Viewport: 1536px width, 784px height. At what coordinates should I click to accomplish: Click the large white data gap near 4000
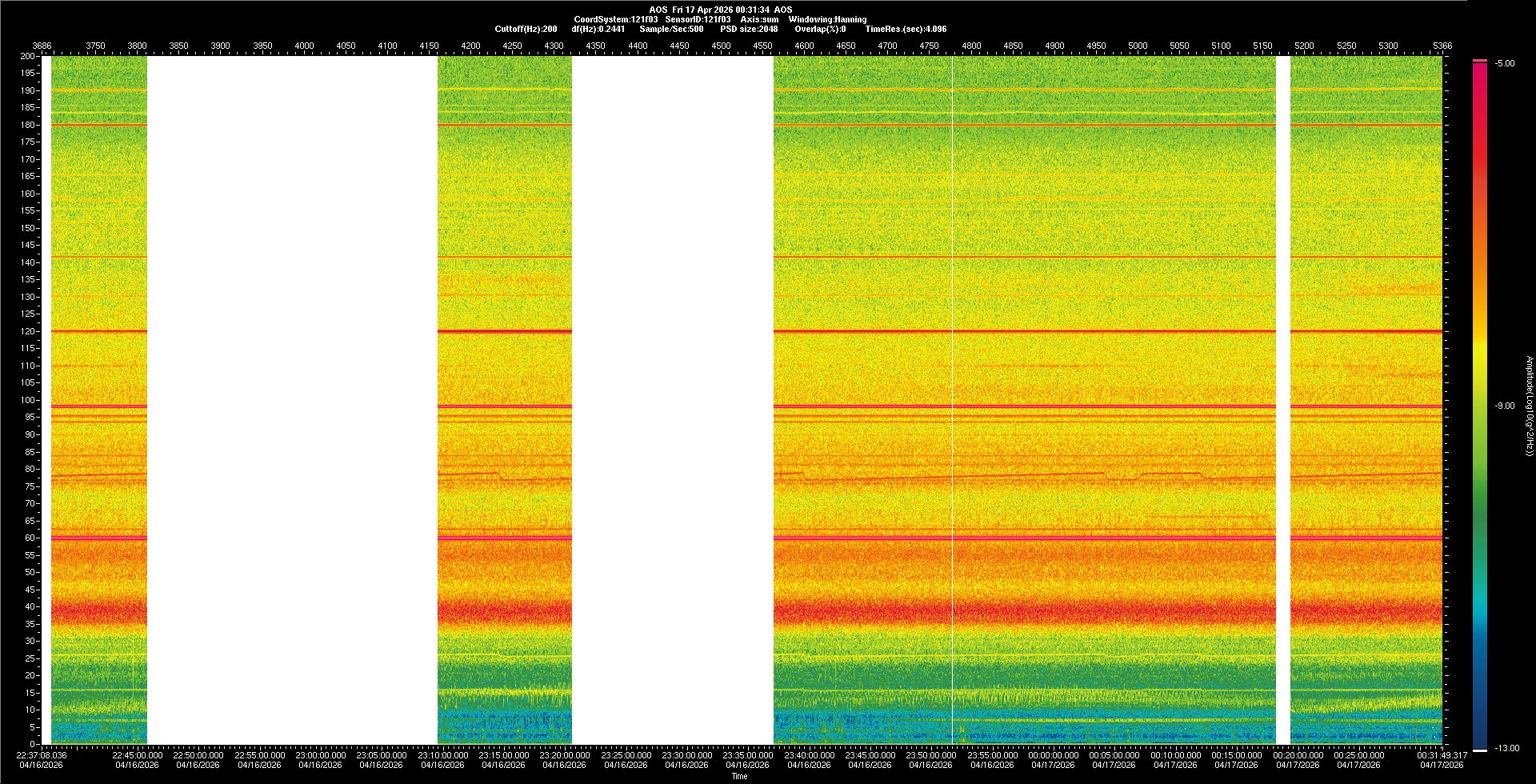(x=292, y=400)
